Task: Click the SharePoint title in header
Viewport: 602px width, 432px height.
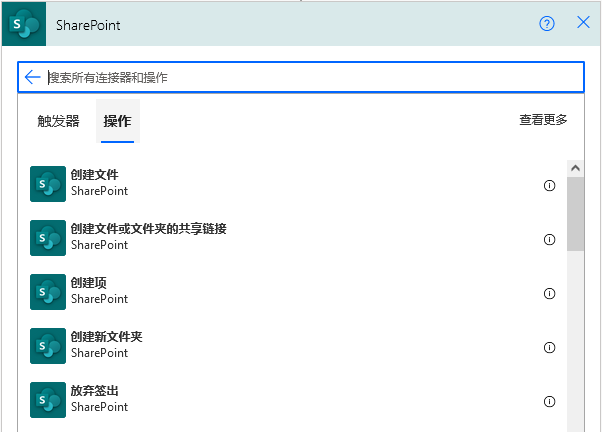Action: pos(88,25)
